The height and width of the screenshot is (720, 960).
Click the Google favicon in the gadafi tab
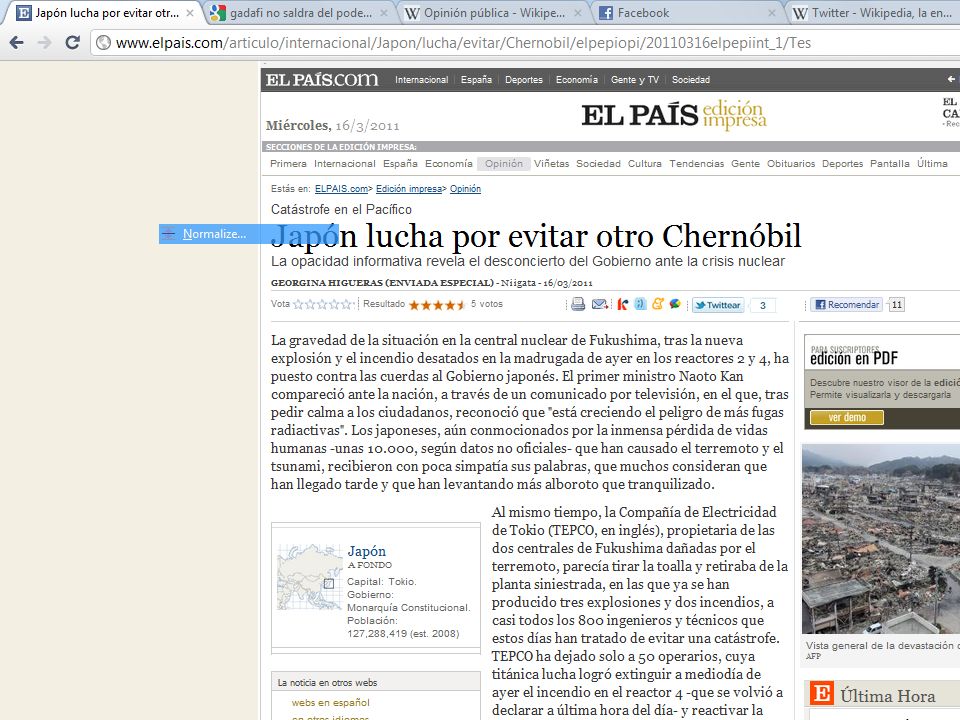217,13
